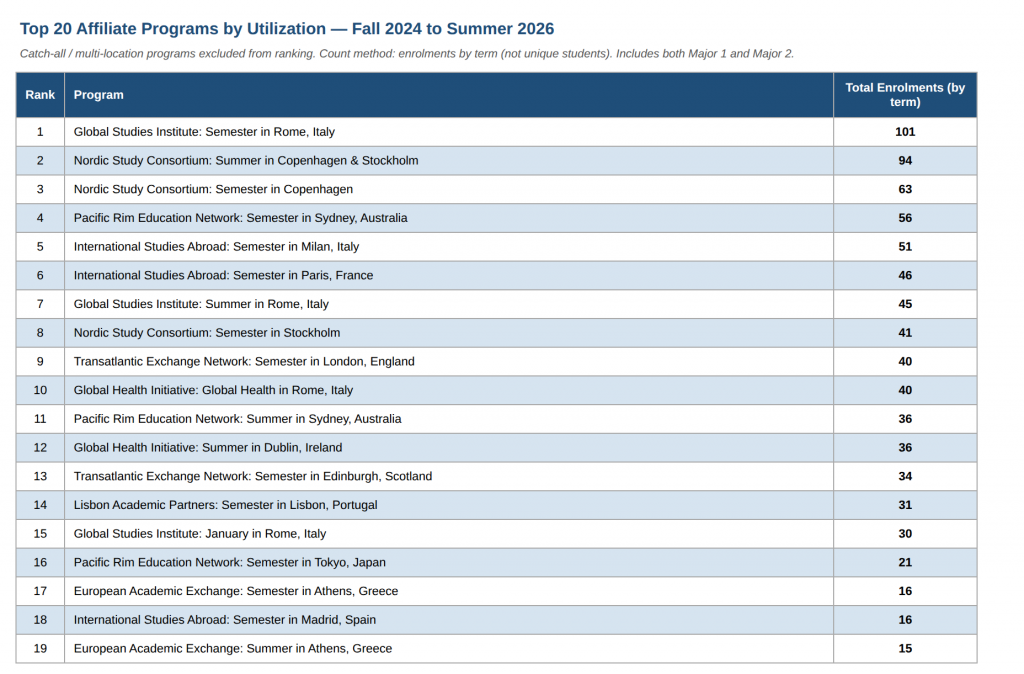Click Nordic Study Consortium Semester in Copenhagen
Image resolution: width=1024 pixels, height=674 pixels.
pyautogui.click(x=213, y=189)
